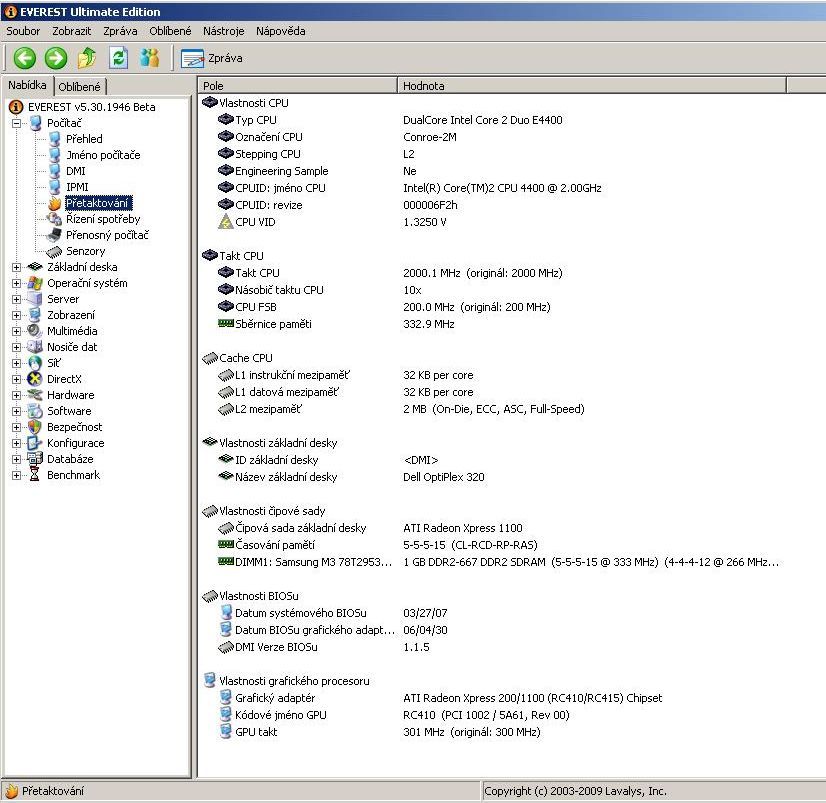Open the Nástroje menu
Viewport: 826px width, 803px height.
tap(223, 31)
